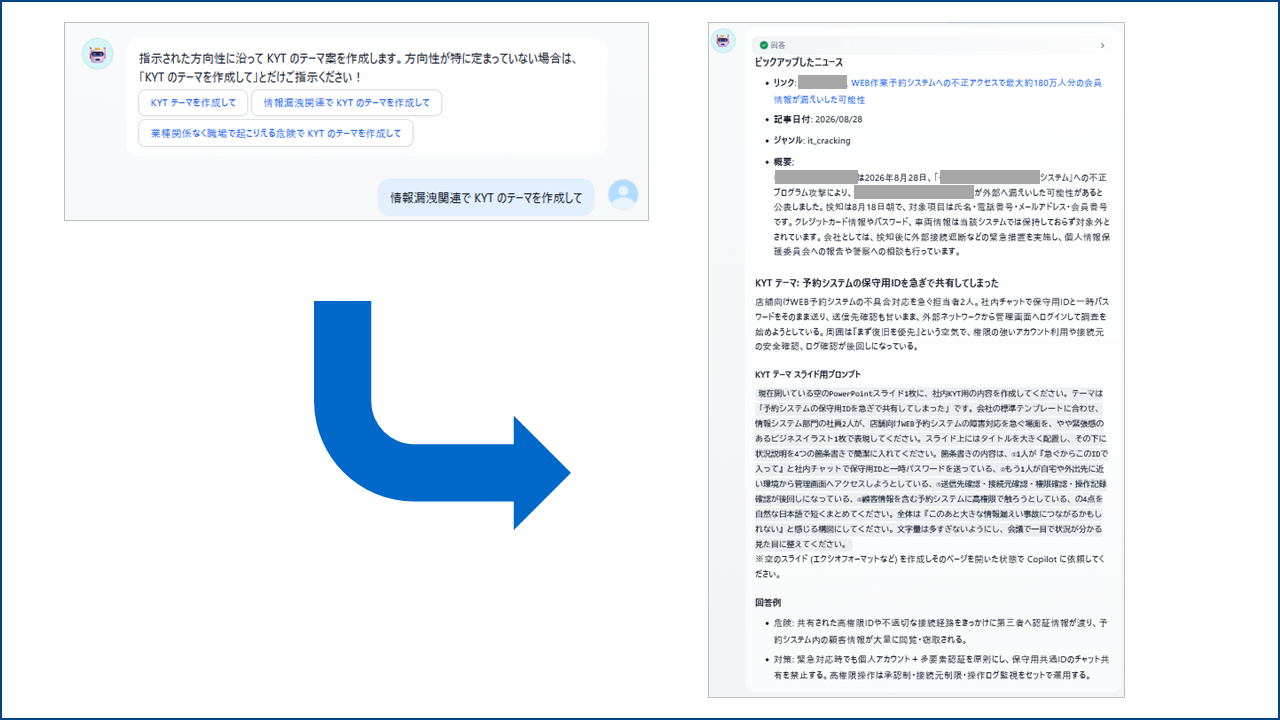Click the bot avatar in the right answer panel

point(723,41)
